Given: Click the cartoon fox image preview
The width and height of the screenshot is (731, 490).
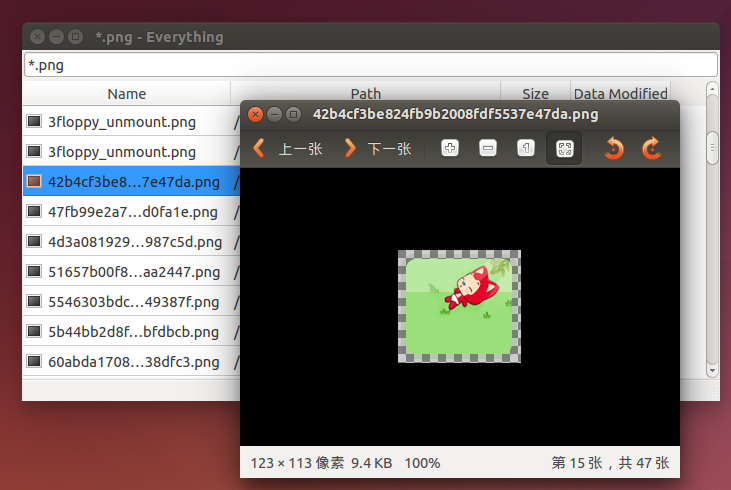Looking at the screenshot, I should [459, 306].
